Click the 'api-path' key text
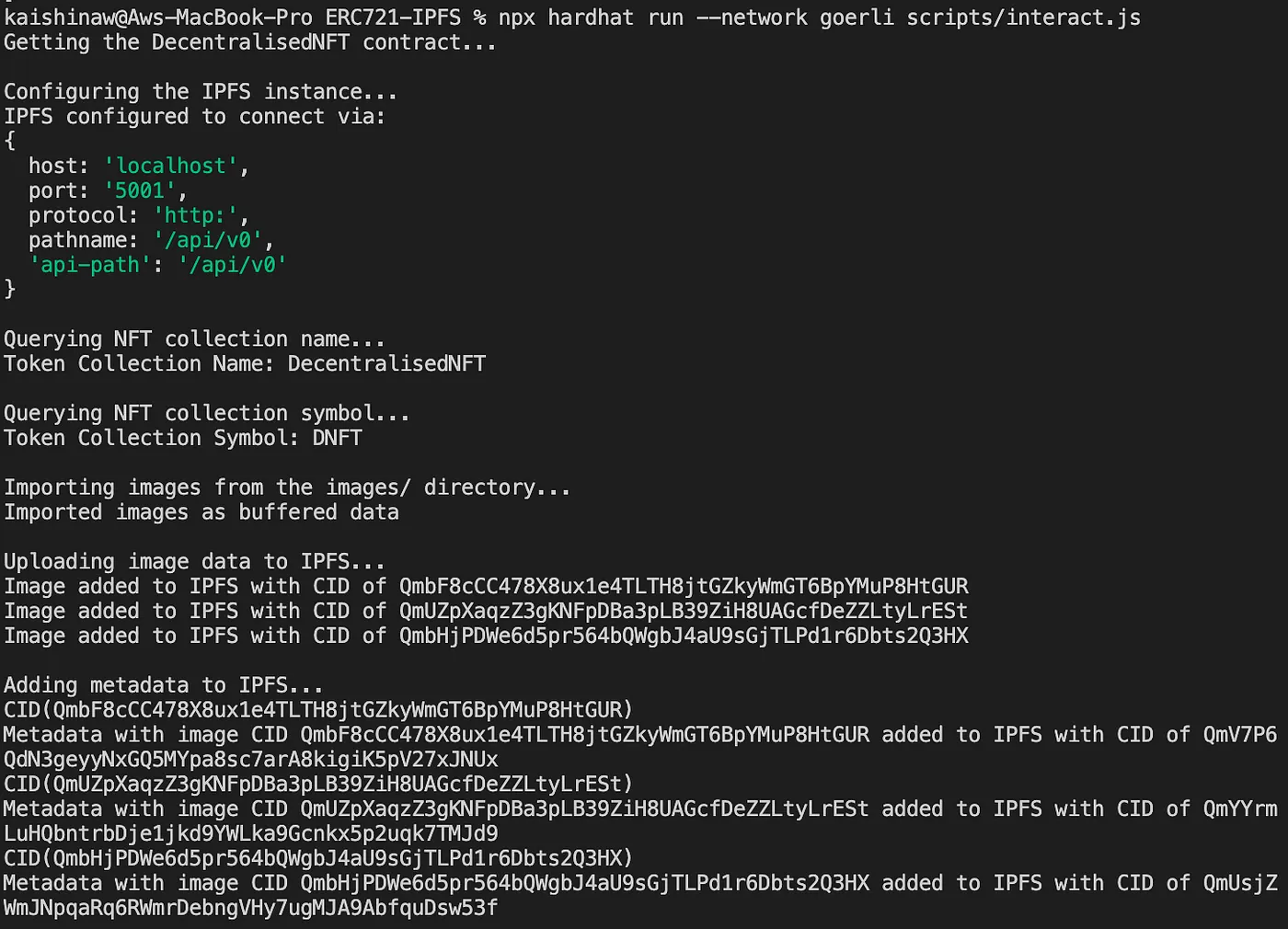1288x929 pixels. [x=90, y=266]
